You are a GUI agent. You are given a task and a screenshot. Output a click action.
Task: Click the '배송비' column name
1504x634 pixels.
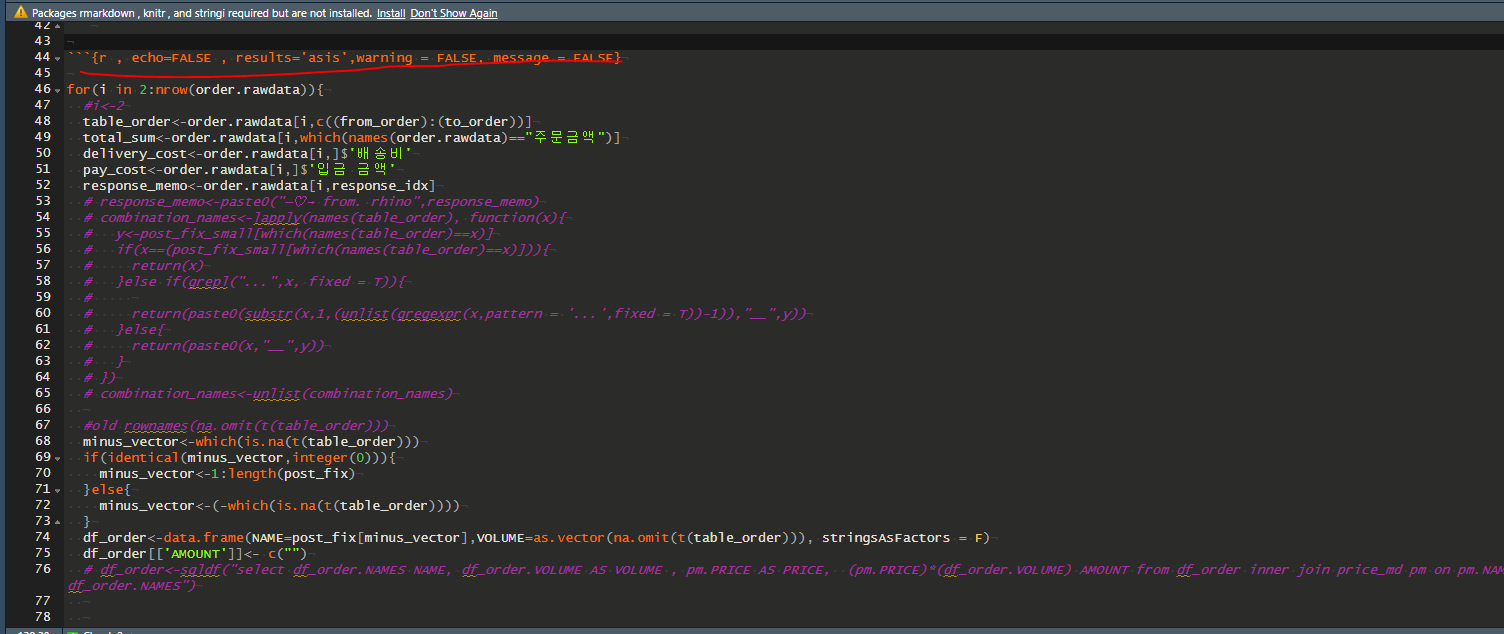coord(381,154)
